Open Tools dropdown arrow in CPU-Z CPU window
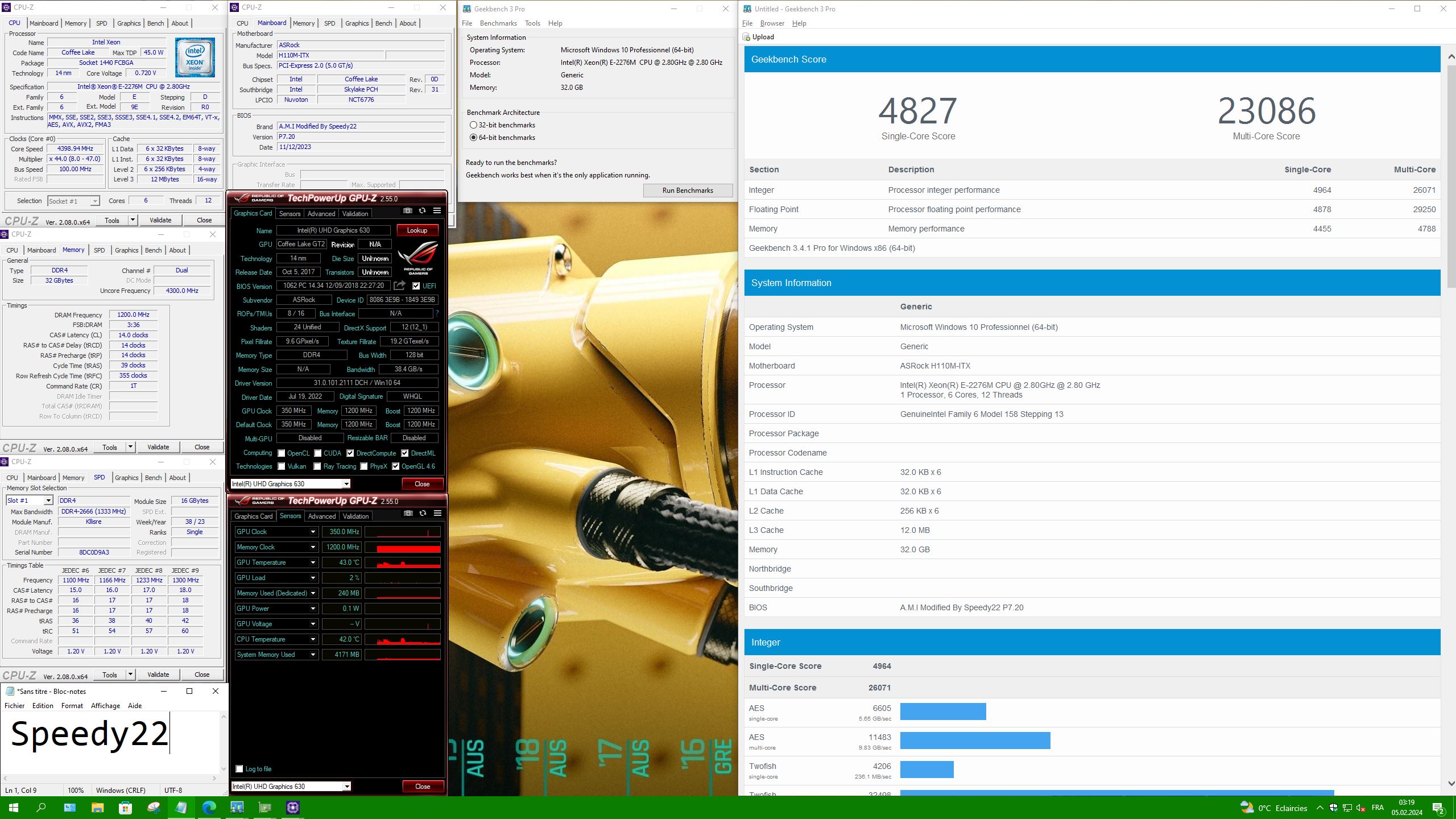Screen dimensions: 1456x819 click(x=132, y=220)
